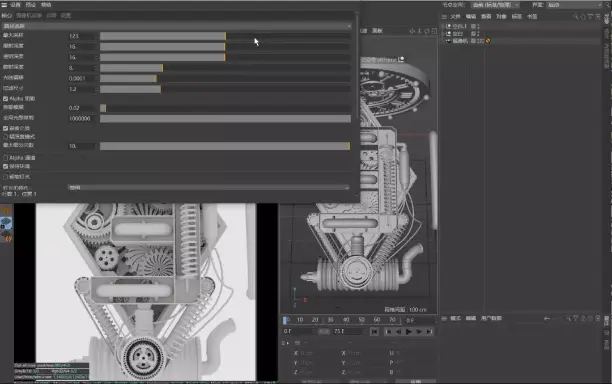Toggle the Alpha shadows checkbox

pos(5,99)
